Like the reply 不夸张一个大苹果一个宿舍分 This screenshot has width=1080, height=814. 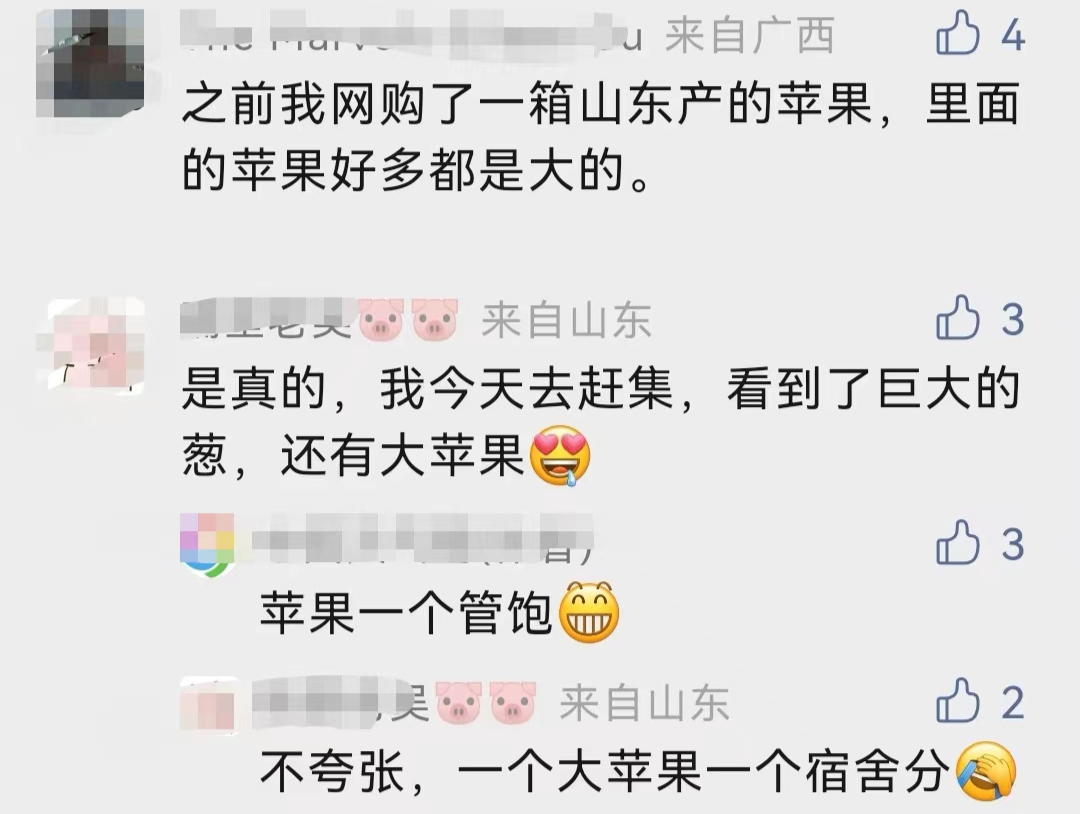coord(957,700)
